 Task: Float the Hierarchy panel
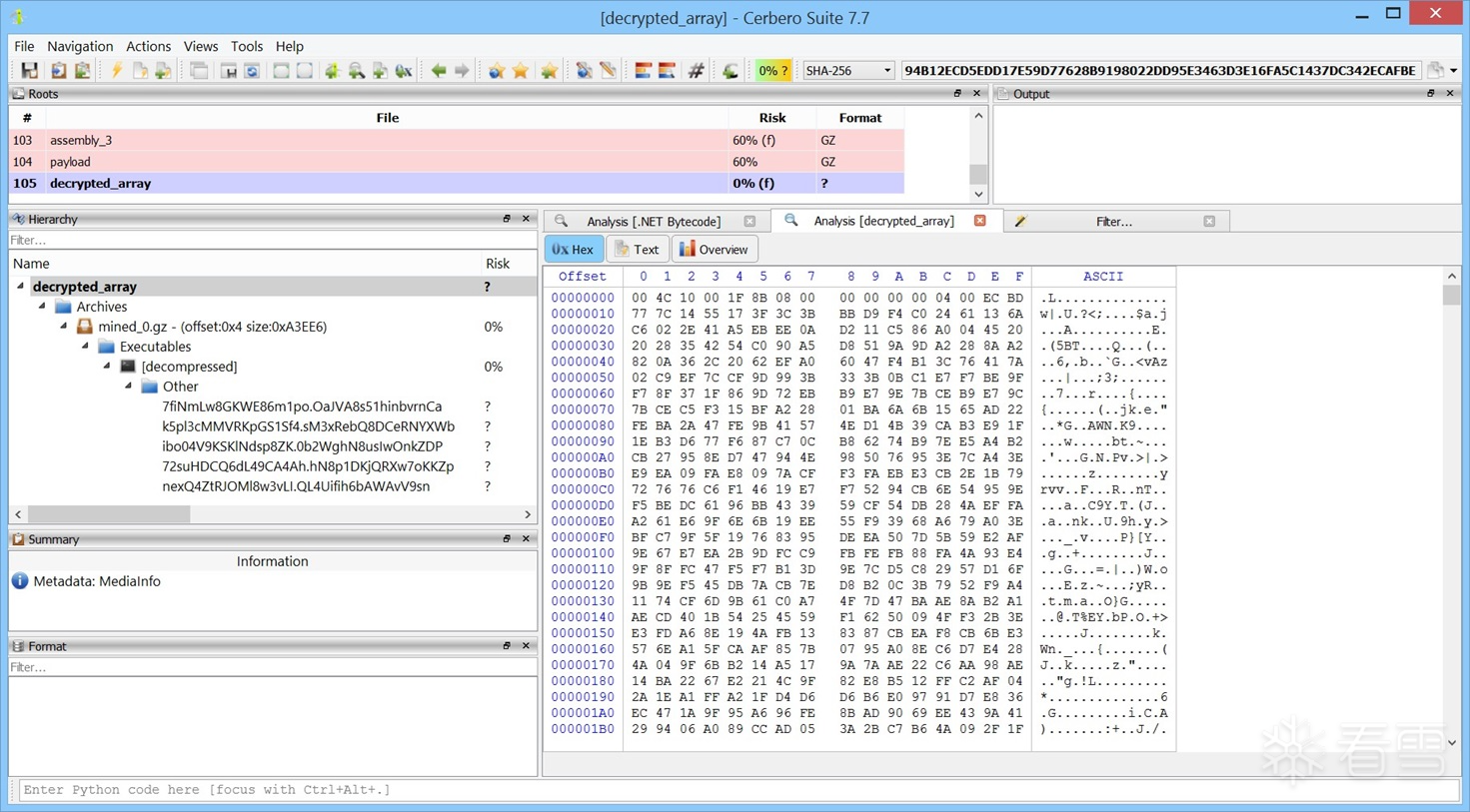(x=507, y=219)
